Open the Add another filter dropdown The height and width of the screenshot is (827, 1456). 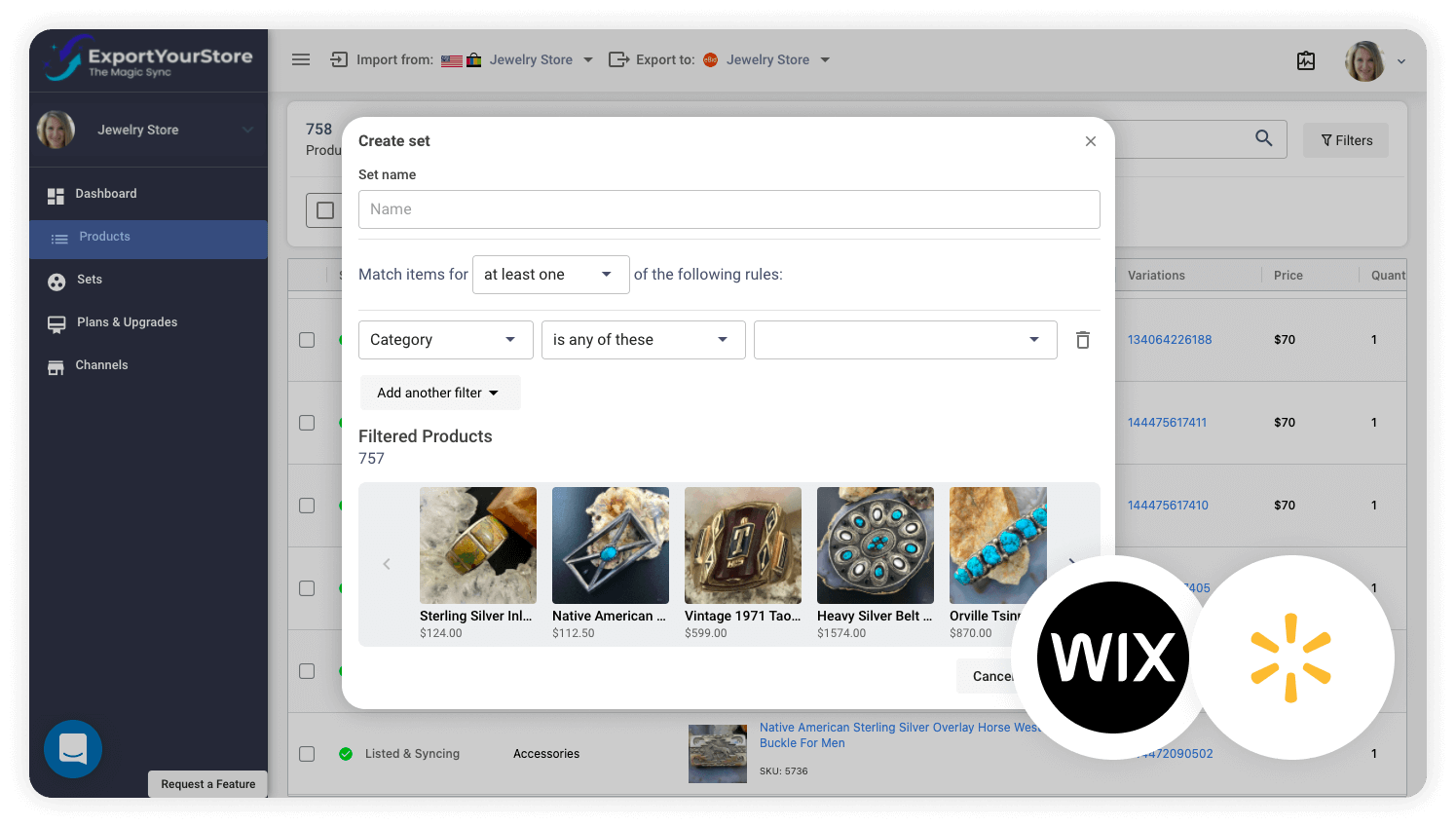coord(440,392)
